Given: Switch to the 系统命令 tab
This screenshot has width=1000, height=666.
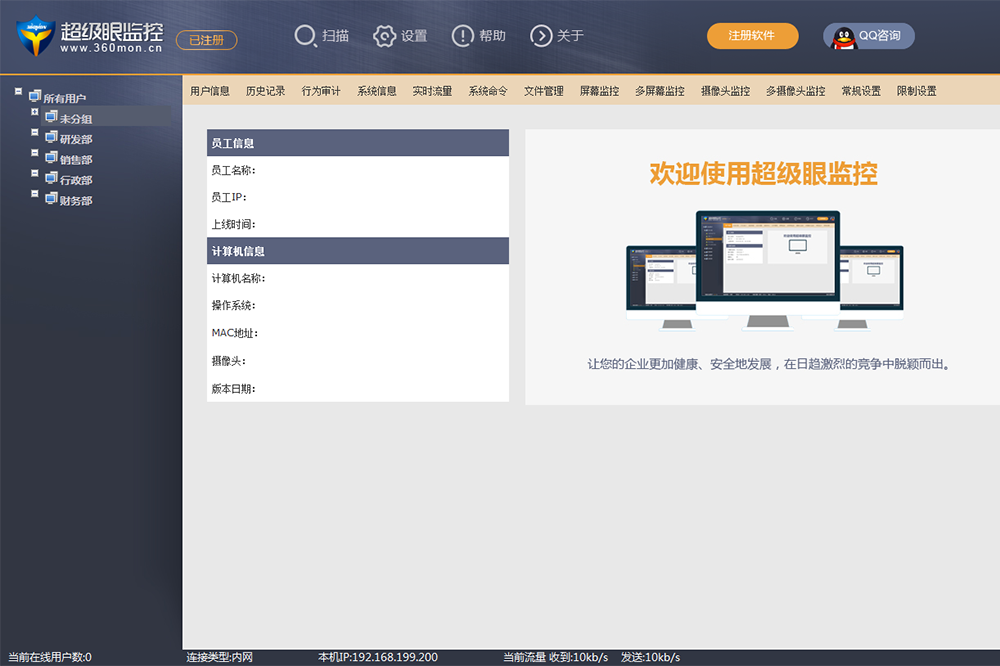Looking at the screenshot, I should click(488, 91).
